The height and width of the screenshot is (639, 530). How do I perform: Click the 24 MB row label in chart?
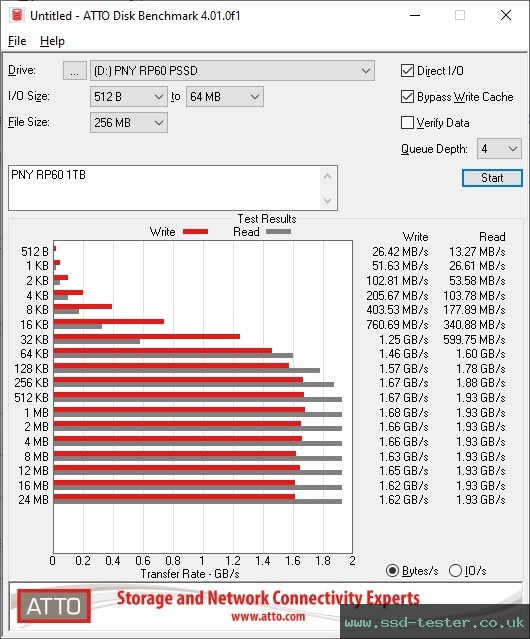point(33,500)
